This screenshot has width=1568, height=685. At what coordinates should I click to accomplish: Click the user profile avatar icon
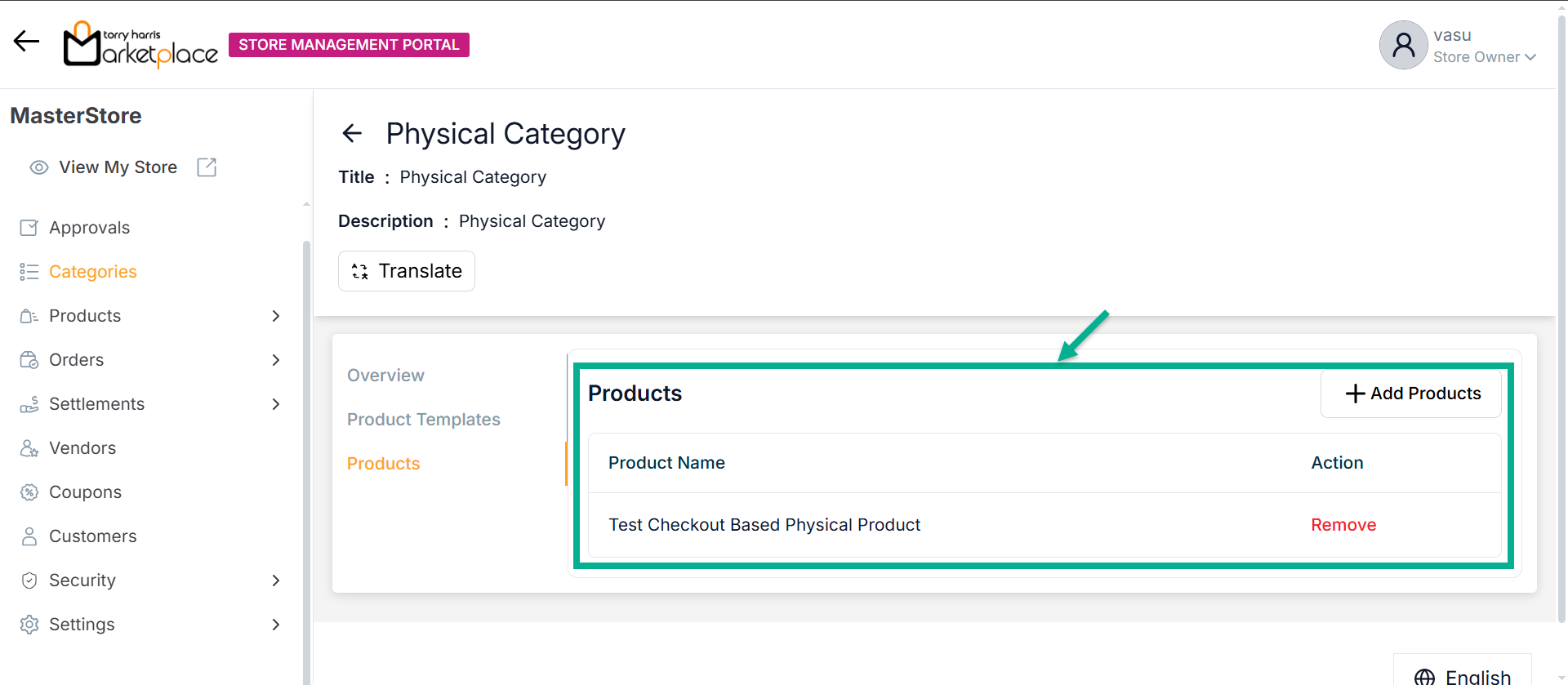1403,45
